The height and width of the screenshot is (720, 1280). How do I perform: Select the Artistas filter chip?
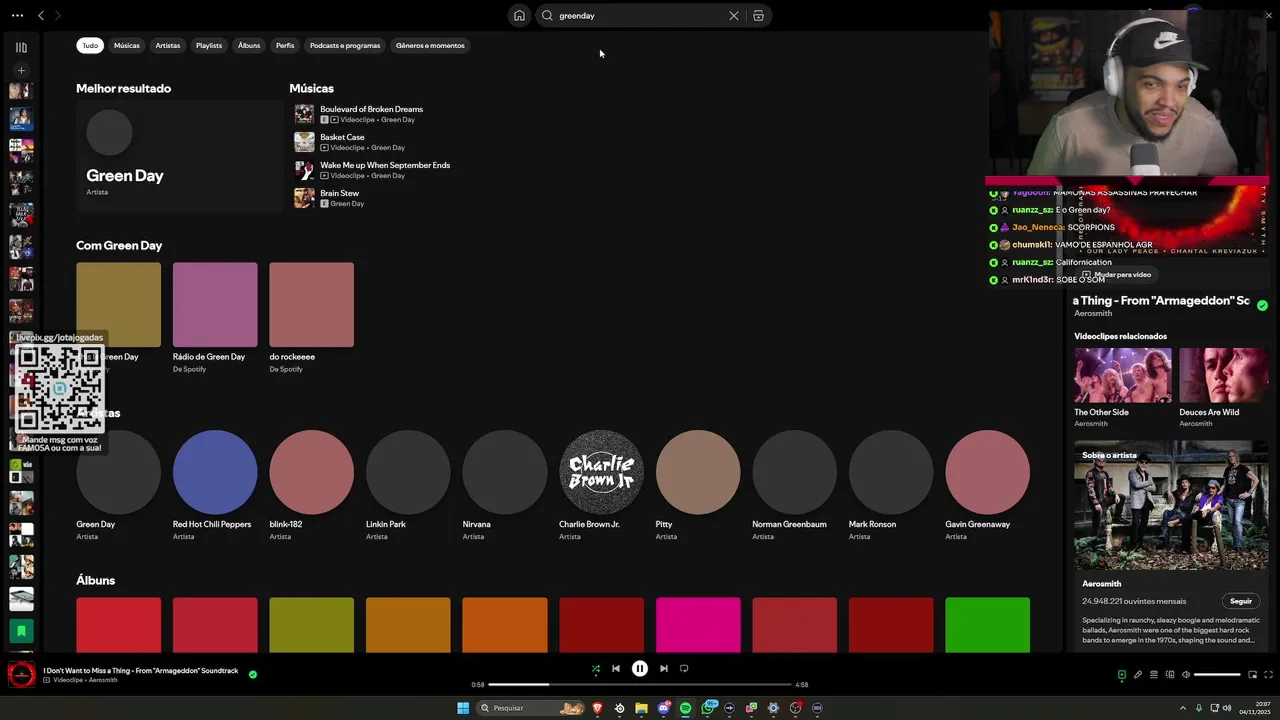pos(168,45)
